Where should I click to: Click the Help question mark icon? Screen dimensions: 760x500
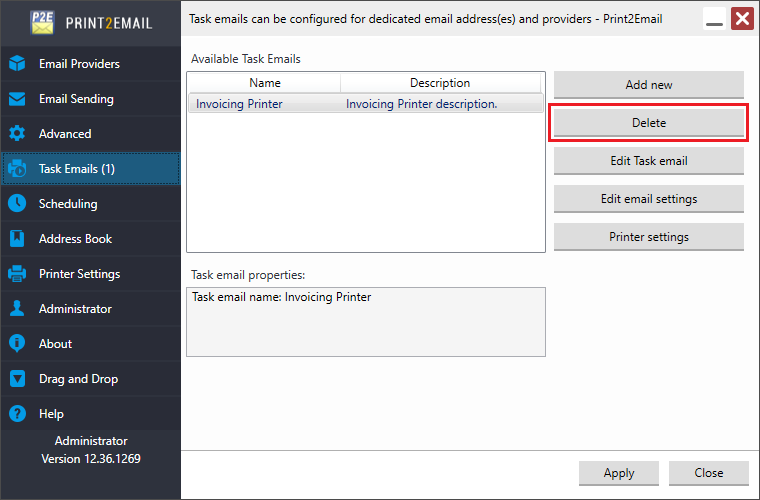click(x=17, y=414)
